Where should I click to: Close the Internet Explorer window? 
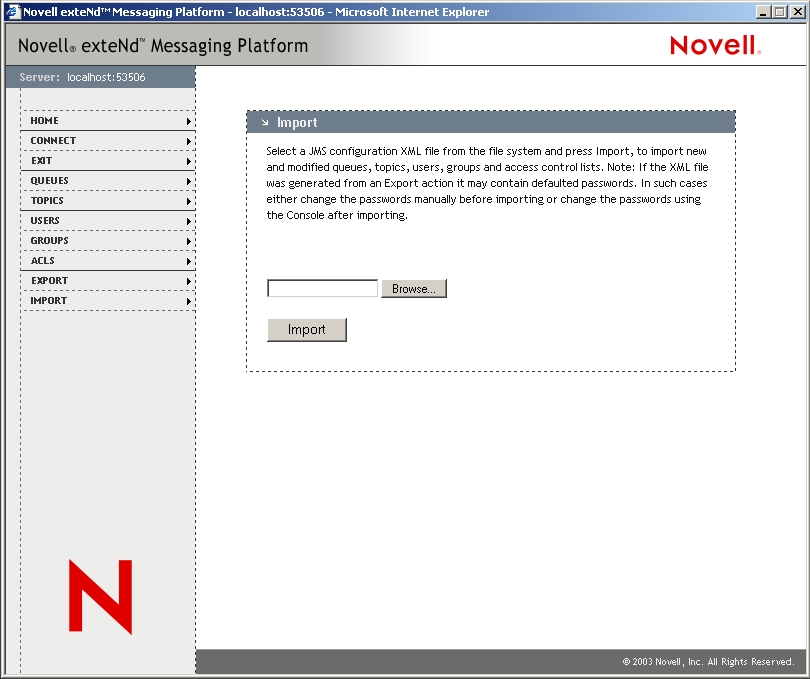coord(798,11)
